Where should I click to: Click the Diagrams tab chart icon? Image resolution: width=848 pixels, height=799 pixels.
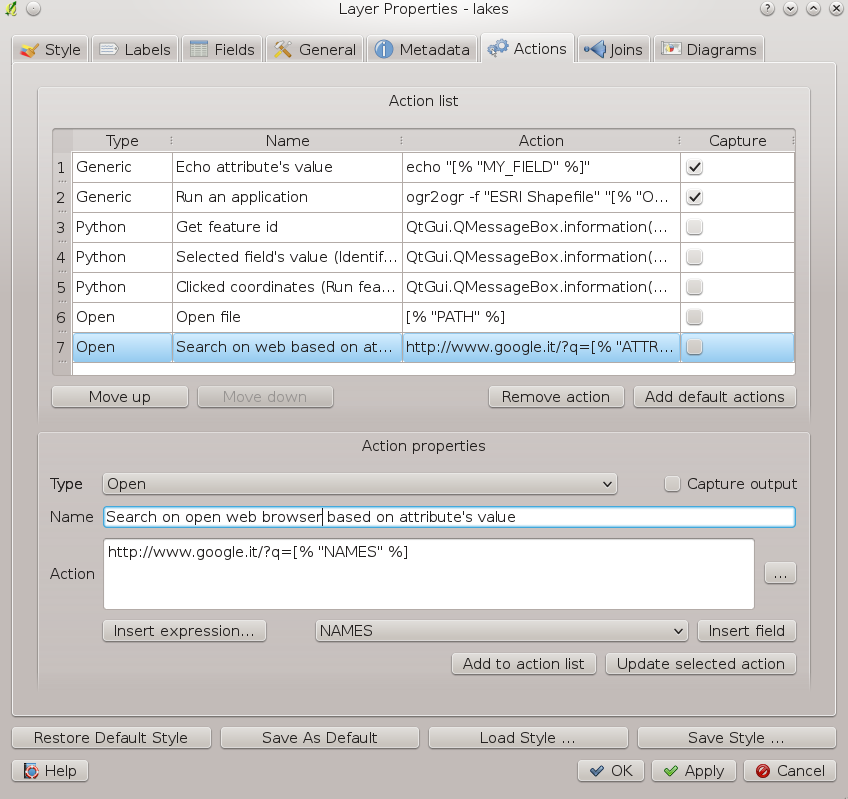(671, 49)
